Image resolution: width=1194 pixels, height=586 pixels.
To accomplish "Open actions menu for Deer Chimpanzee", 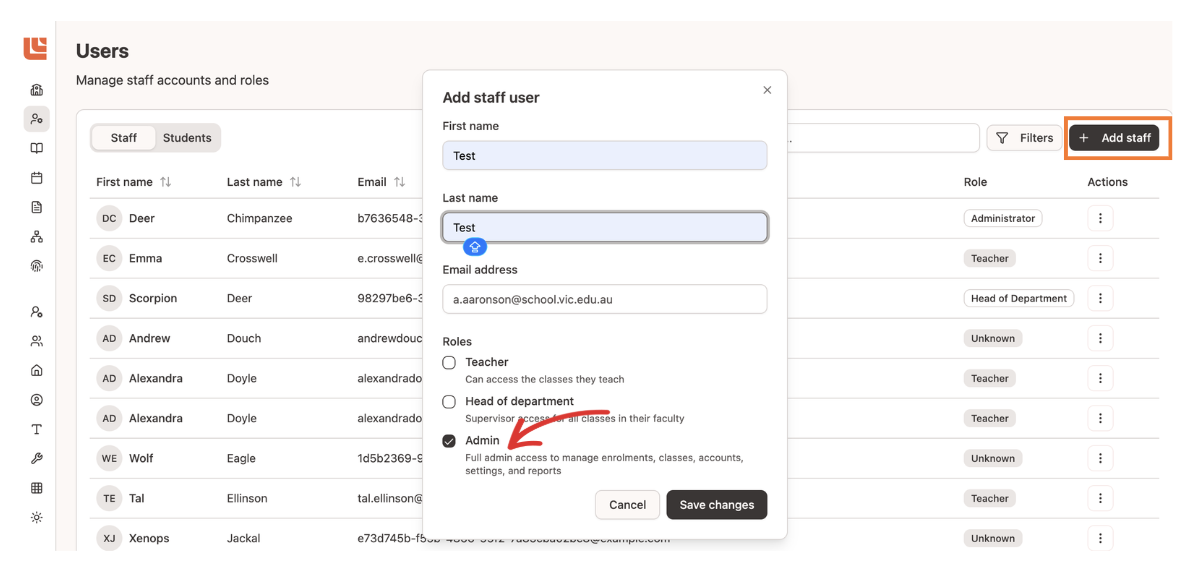I will click(x=1100, y=218).
